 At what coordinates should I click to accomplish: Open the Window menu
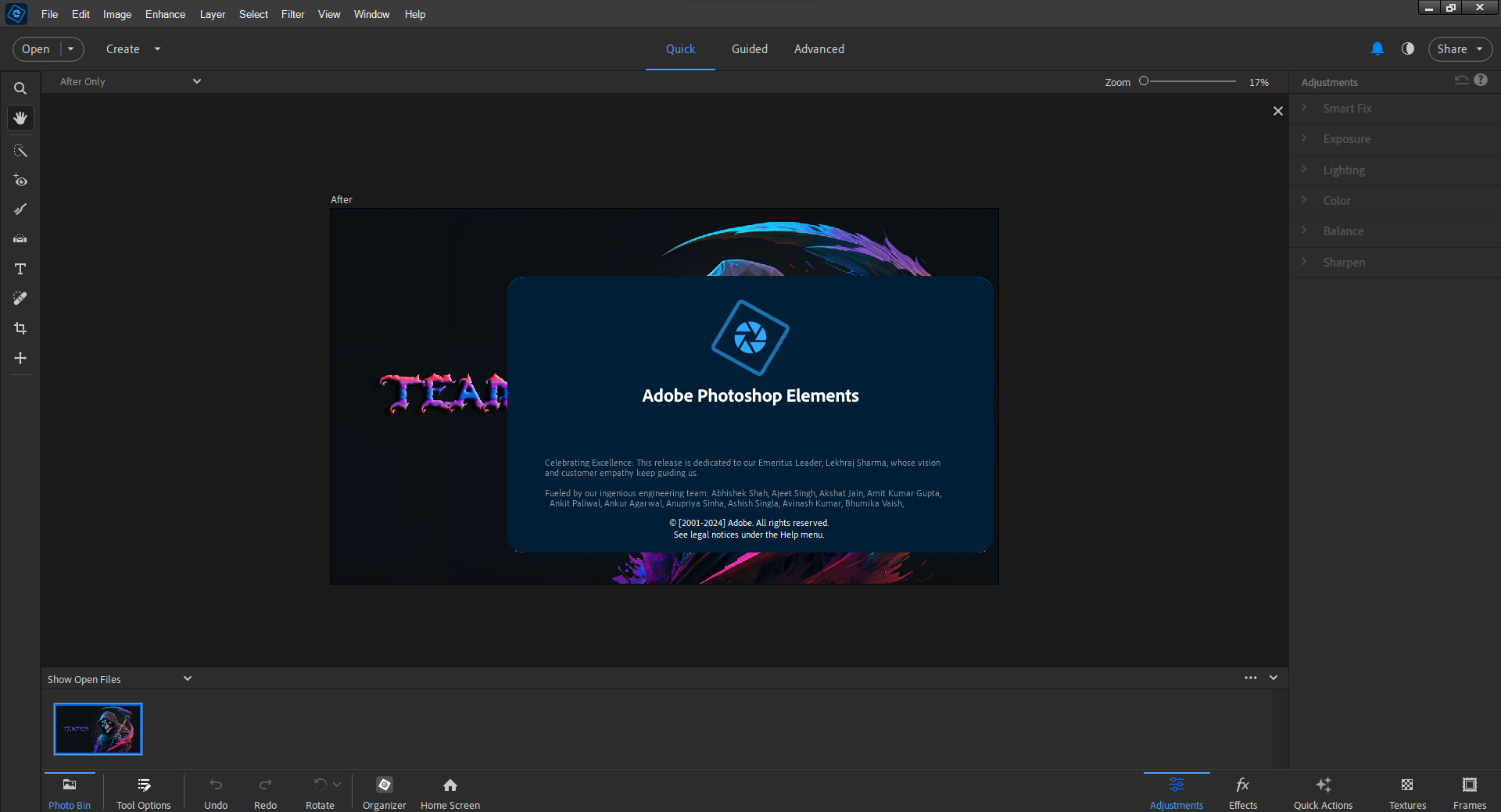pyautogui.click(x=371, y=14)
